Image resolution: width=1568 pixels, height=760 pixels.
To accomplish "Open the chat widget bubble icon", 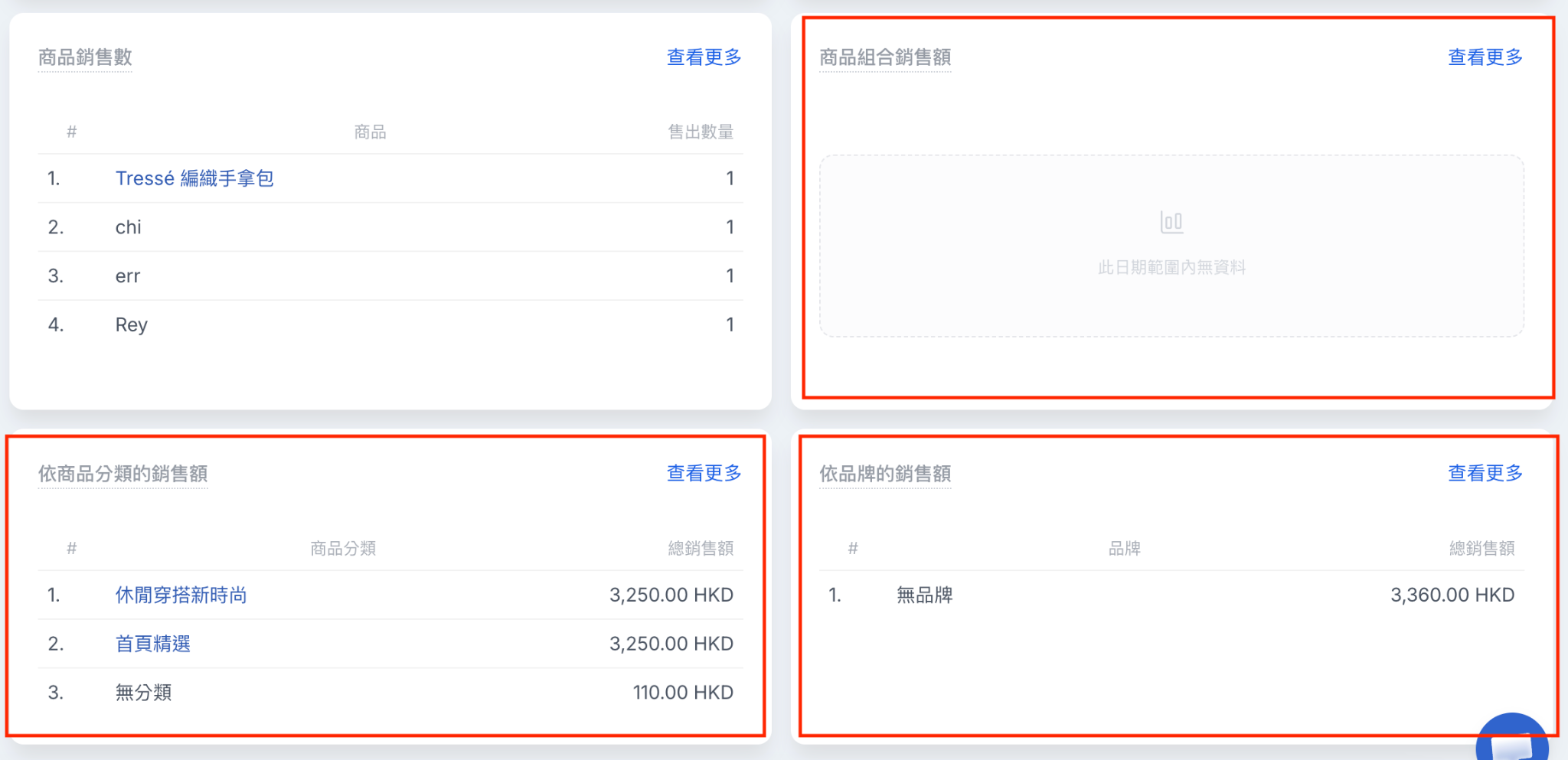I will (x=1512, y=739).
